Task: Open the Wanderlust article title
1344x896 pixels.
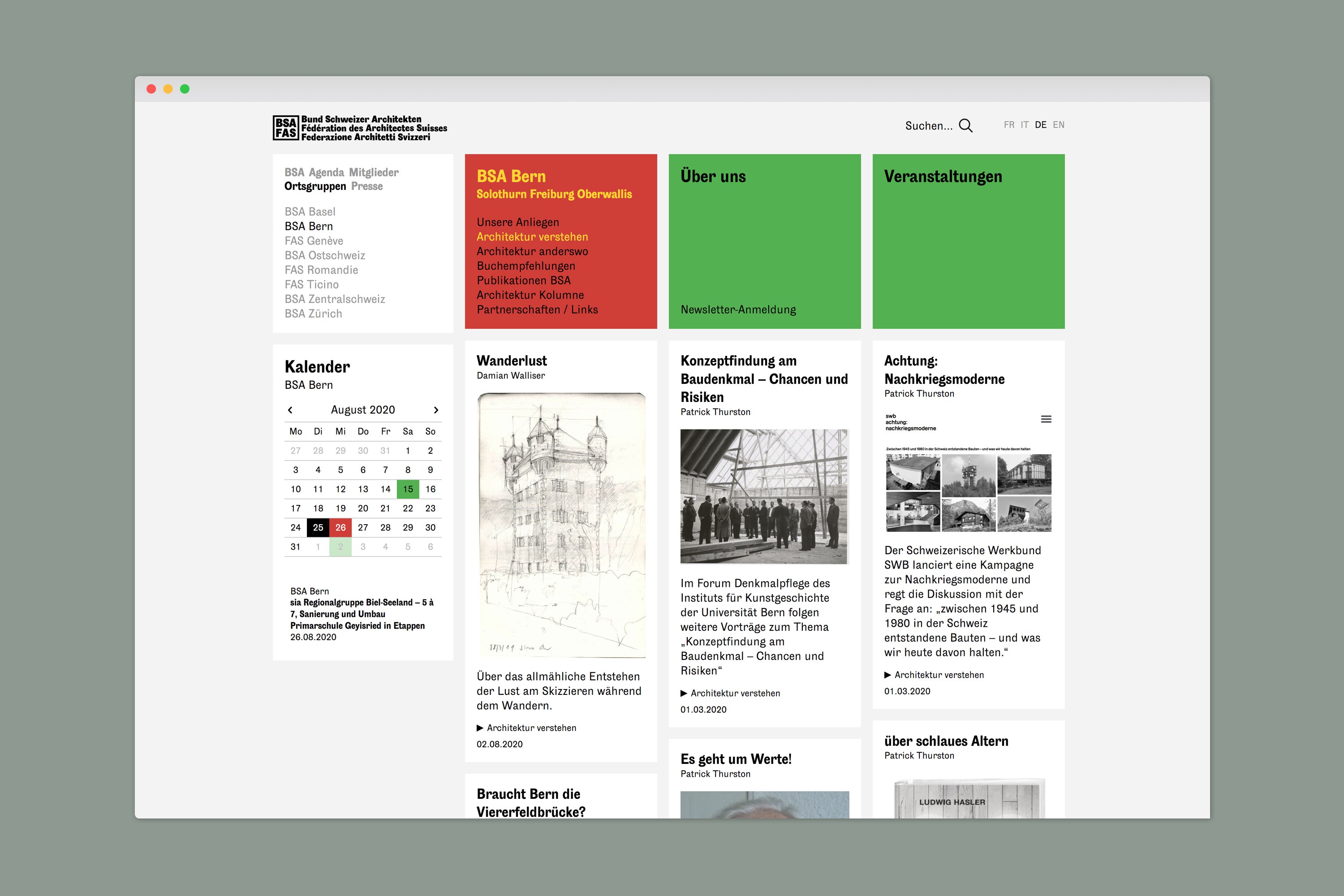Action: click(x=512, y=361)
